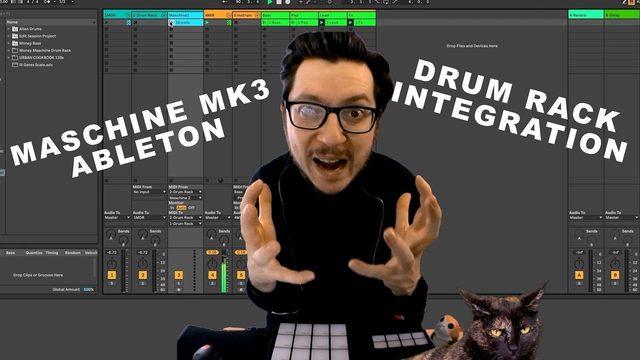Select the green Bass track header

click(275, 15)
